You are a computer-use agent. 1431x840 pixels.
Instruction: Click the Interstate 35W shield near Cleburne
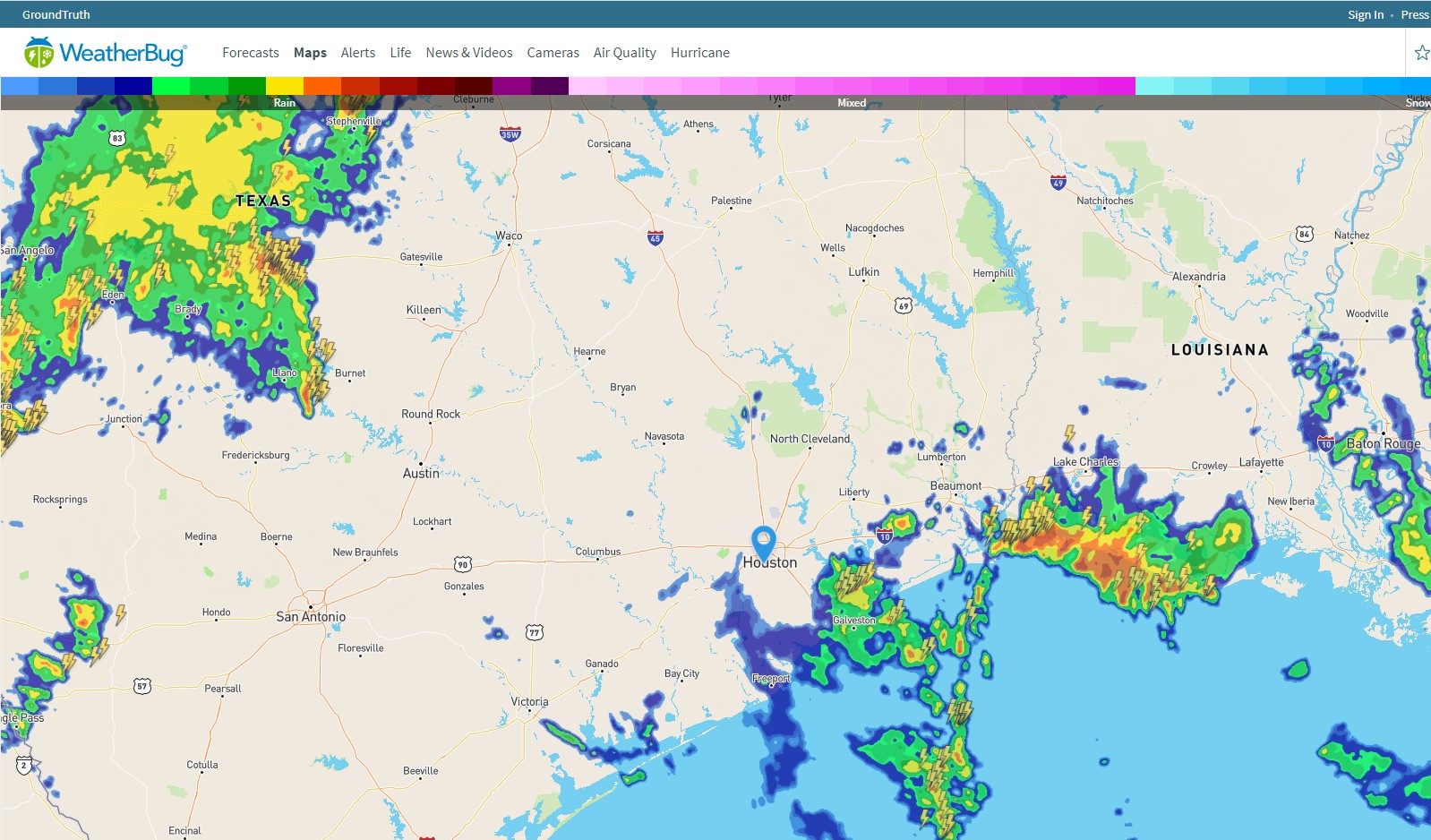pyautogui.click(x=510, y=134)
